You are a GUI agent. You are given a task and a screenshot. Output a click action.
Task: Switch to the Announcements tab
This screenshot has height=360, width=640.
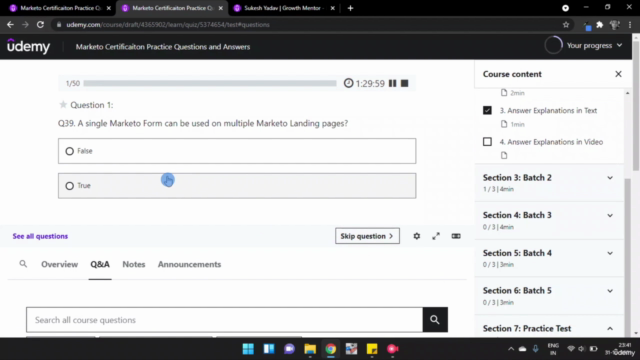189,264
